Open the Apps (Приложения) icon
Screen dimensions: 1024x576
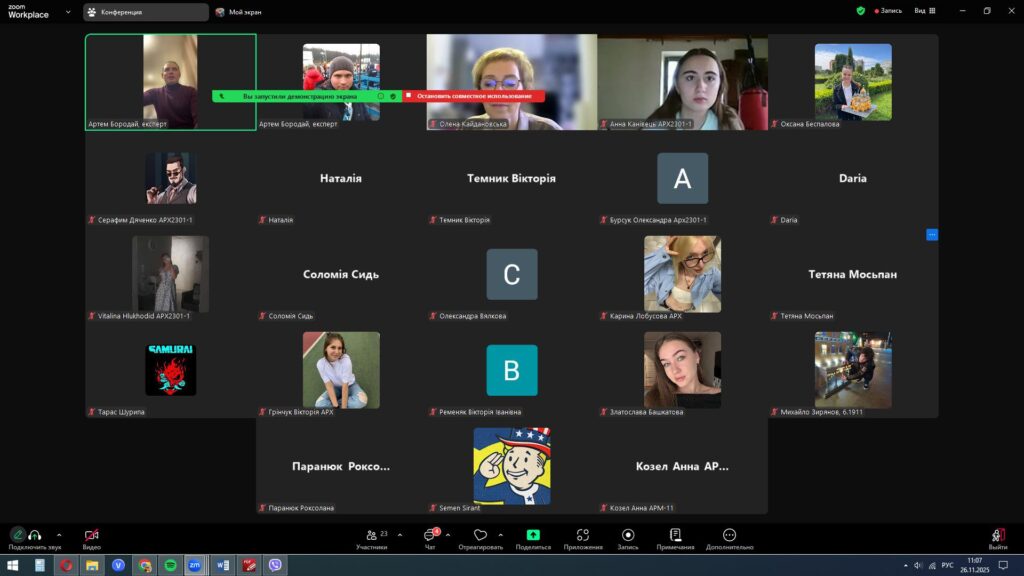pyautogui.click(x=582, y=536)
